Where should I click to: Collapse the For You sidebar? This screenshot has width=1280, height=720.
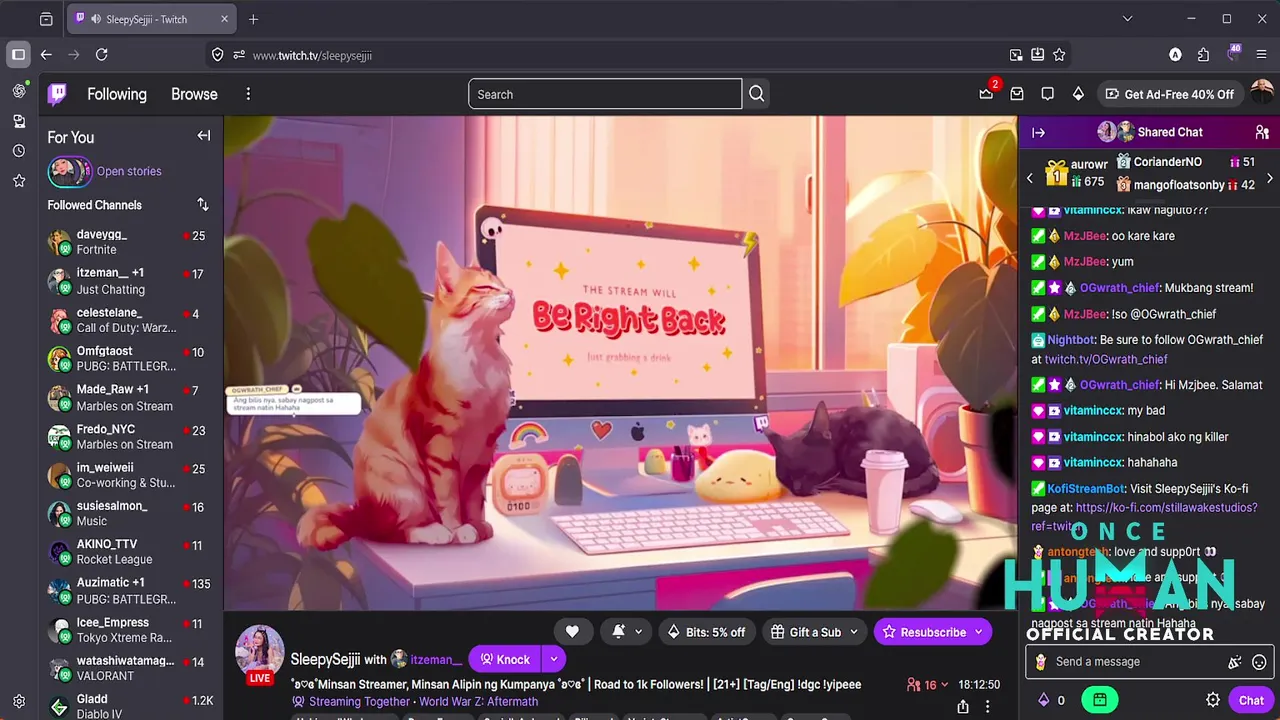click(204, 136)
